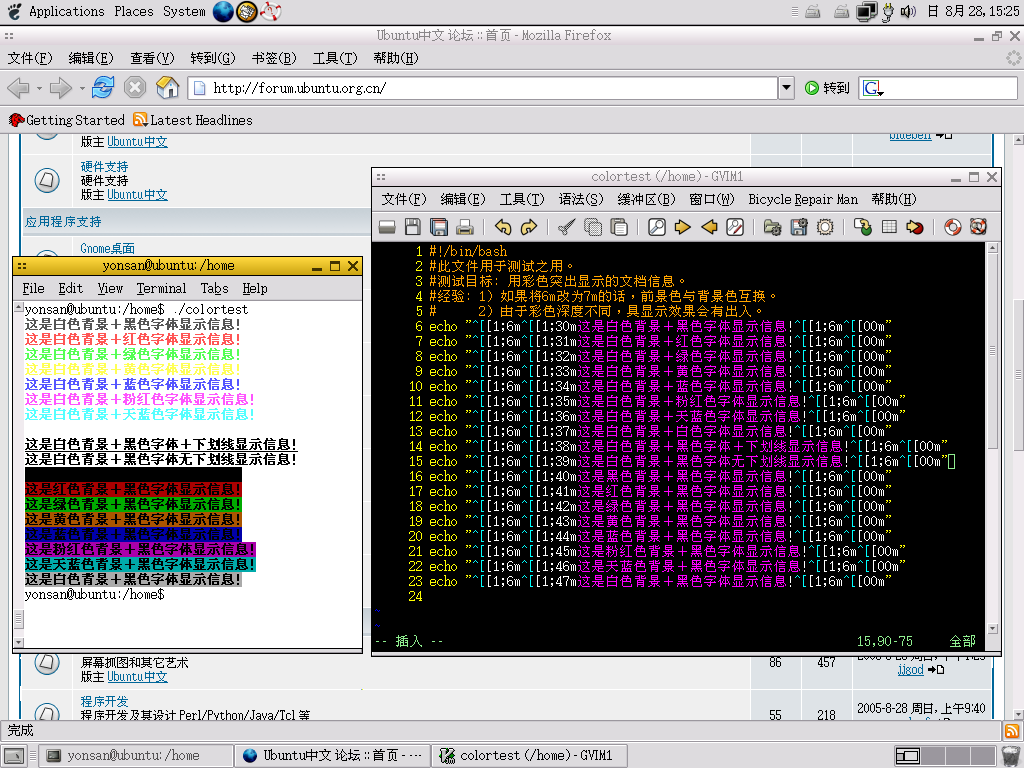This screenshot has height=768, width=1024.
Task: Open Firefox URL history dropdown
Action: click(x=786, y=88)
